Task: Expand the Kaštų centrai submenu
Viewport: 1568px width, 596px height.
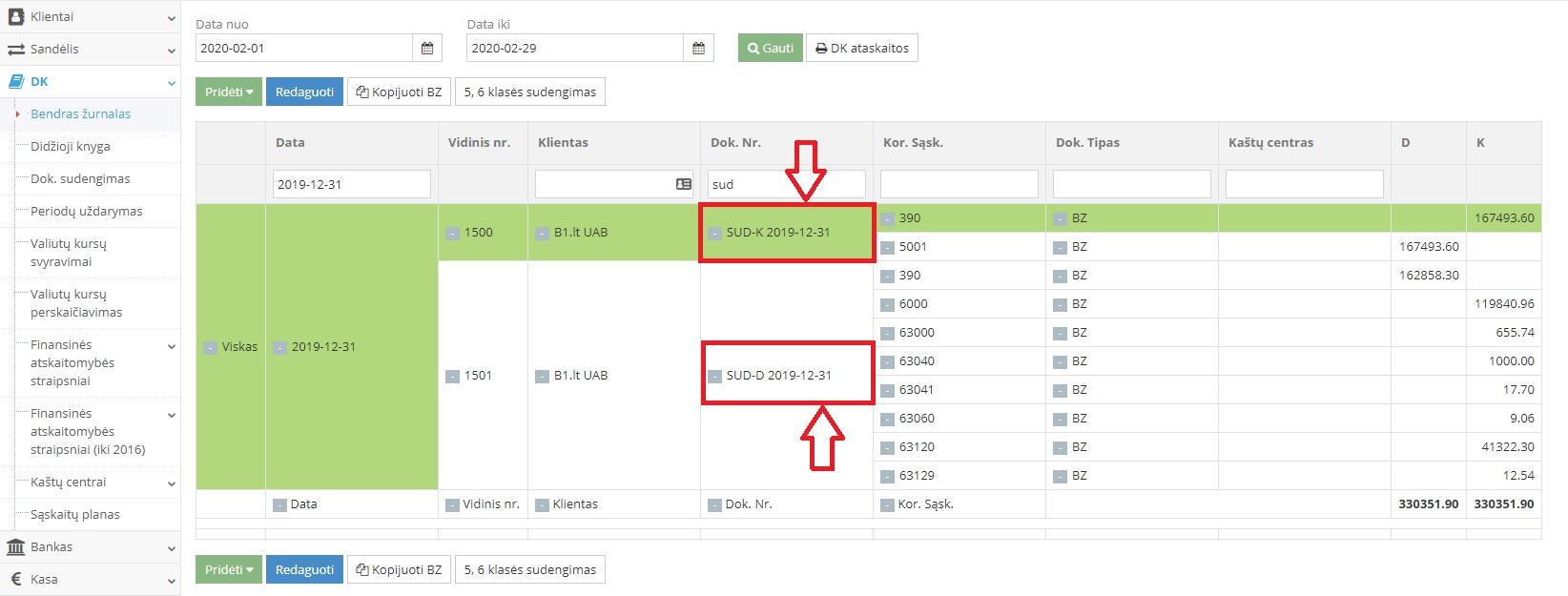Action: click(x=172, y=483)
